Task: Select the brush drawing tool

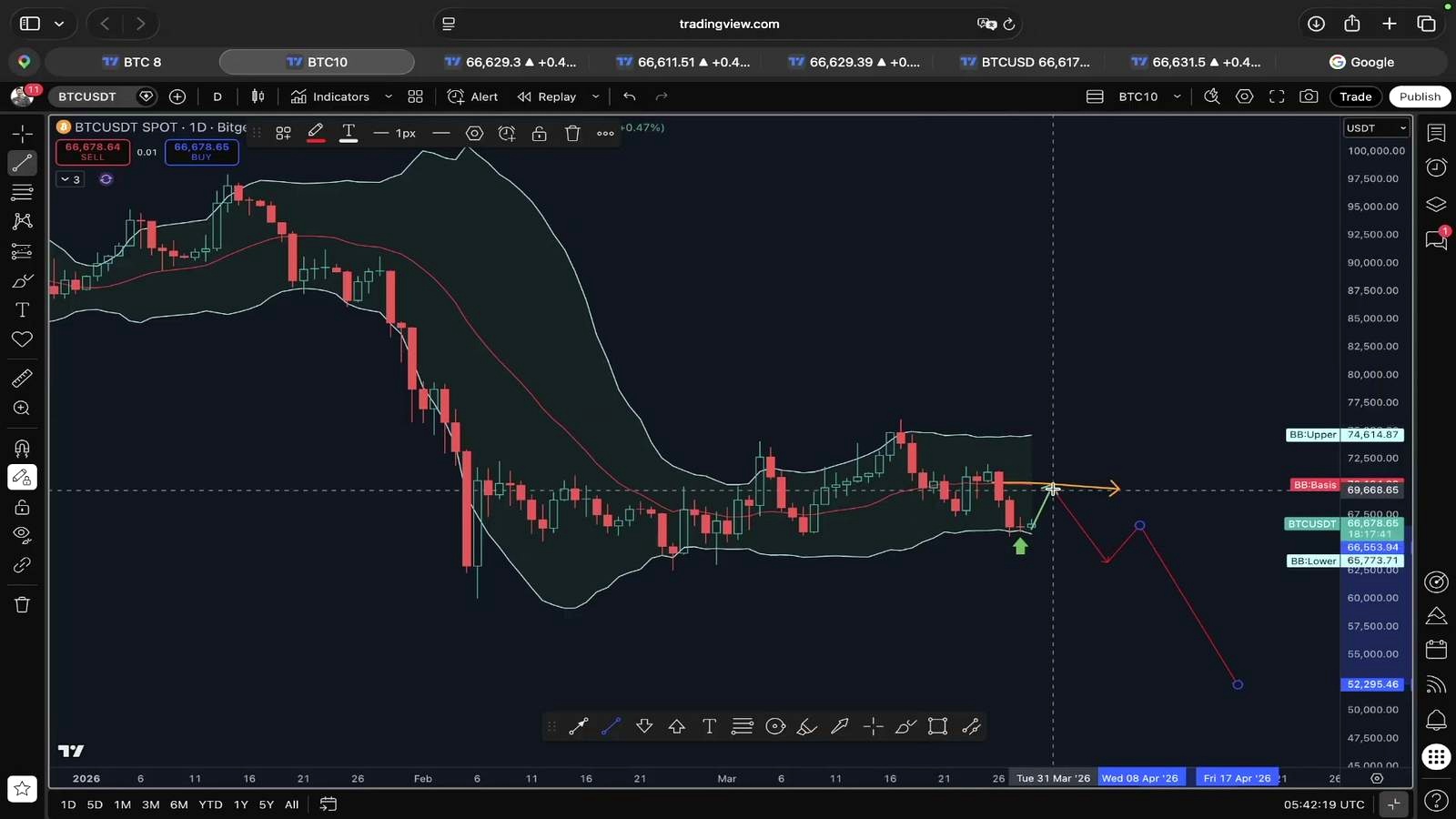Action: pyautogui.click(x=22, y=280)
